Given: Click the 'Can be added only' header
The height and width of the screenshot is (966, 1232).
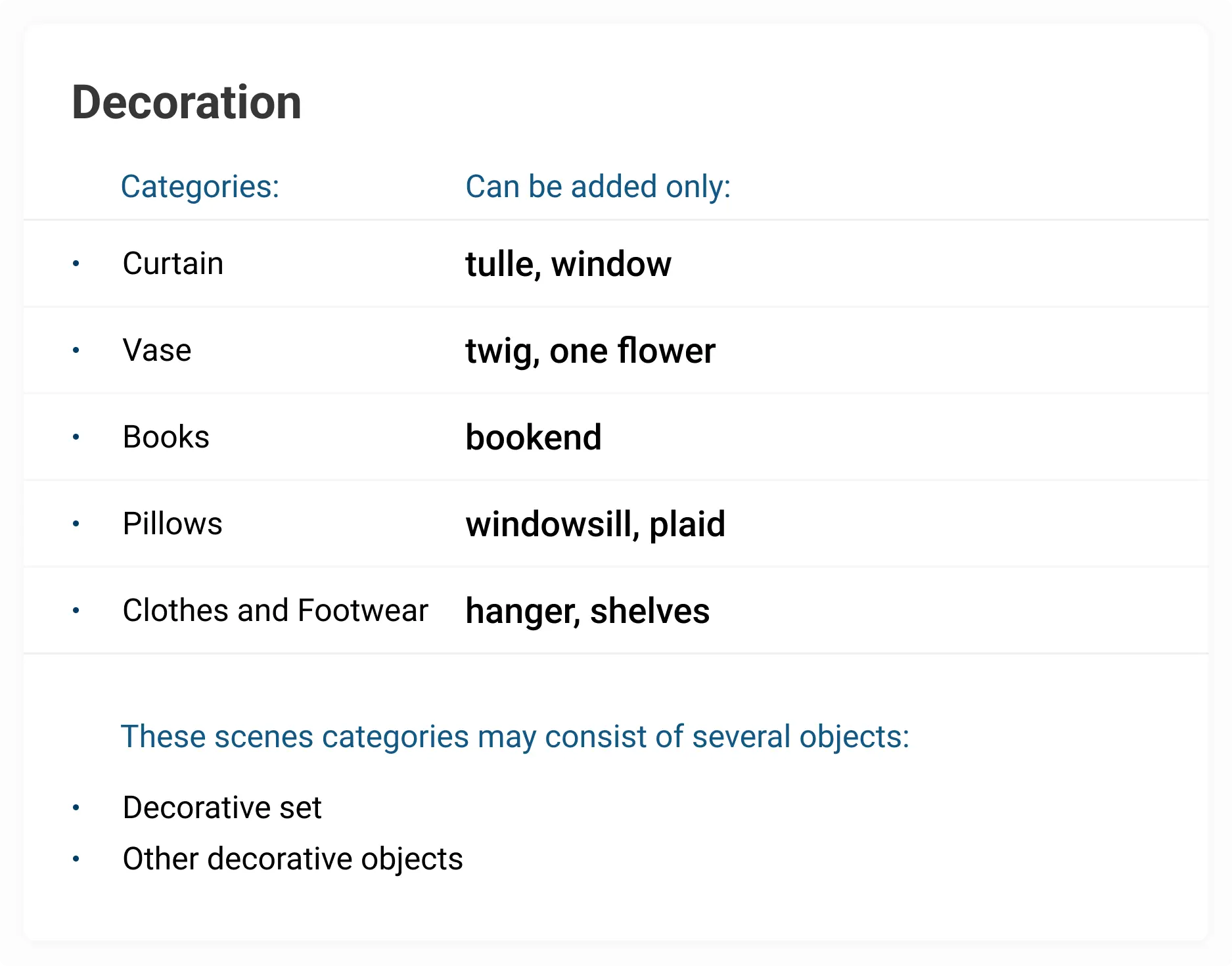Looking at the screenshot, I should click(x=598, y=187).
